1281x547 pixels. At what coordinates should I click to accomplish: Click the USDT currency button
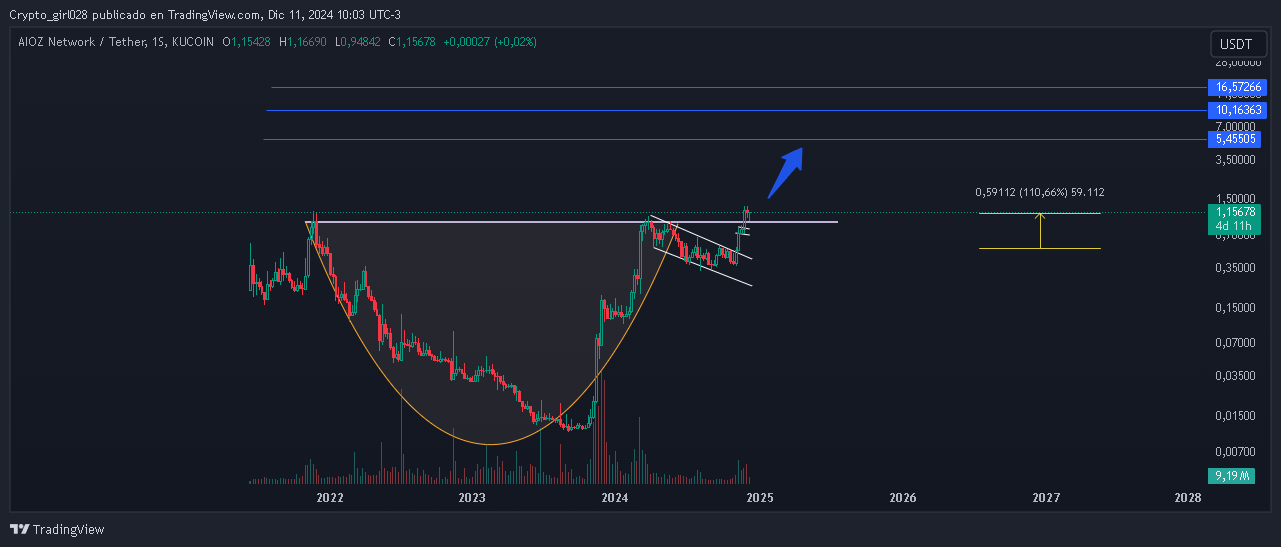1236,44
